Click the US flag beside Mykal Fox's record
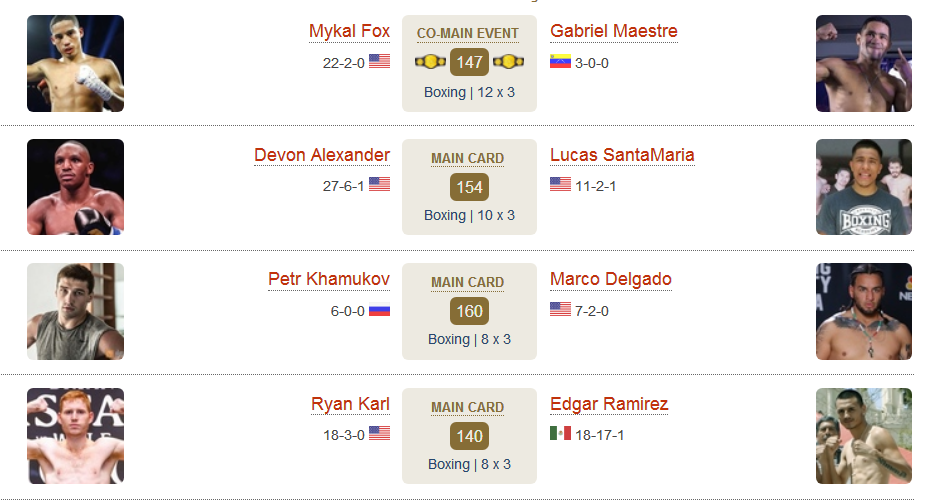Image resolution: width=937 pixels, height=503 pixels. point(379,61)
